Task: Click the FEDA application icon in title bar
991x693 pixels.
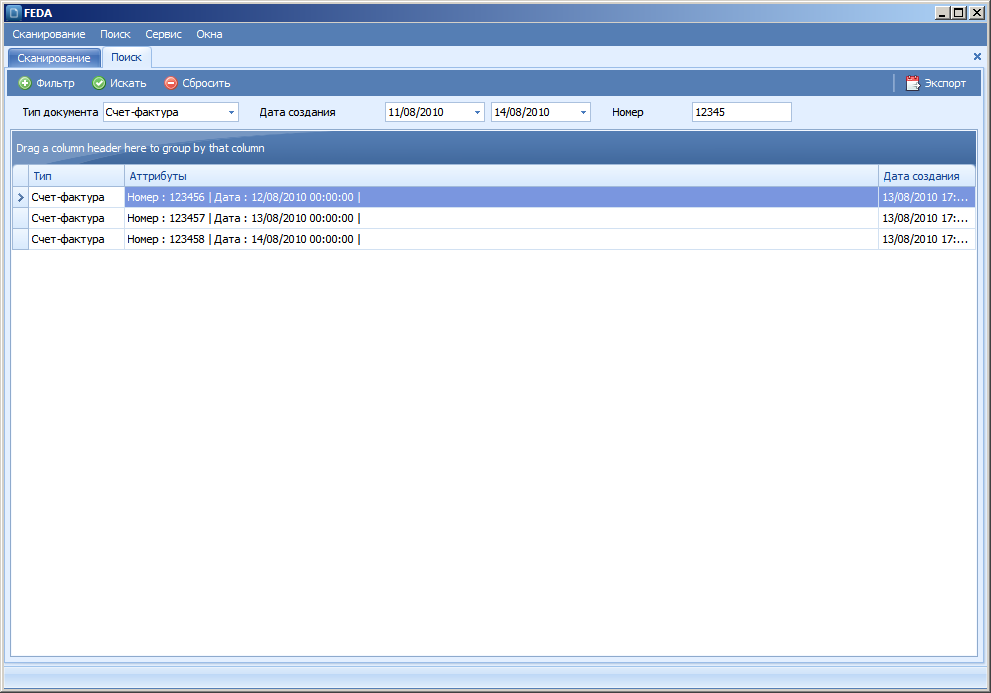Action: click(x=14, y=13)
